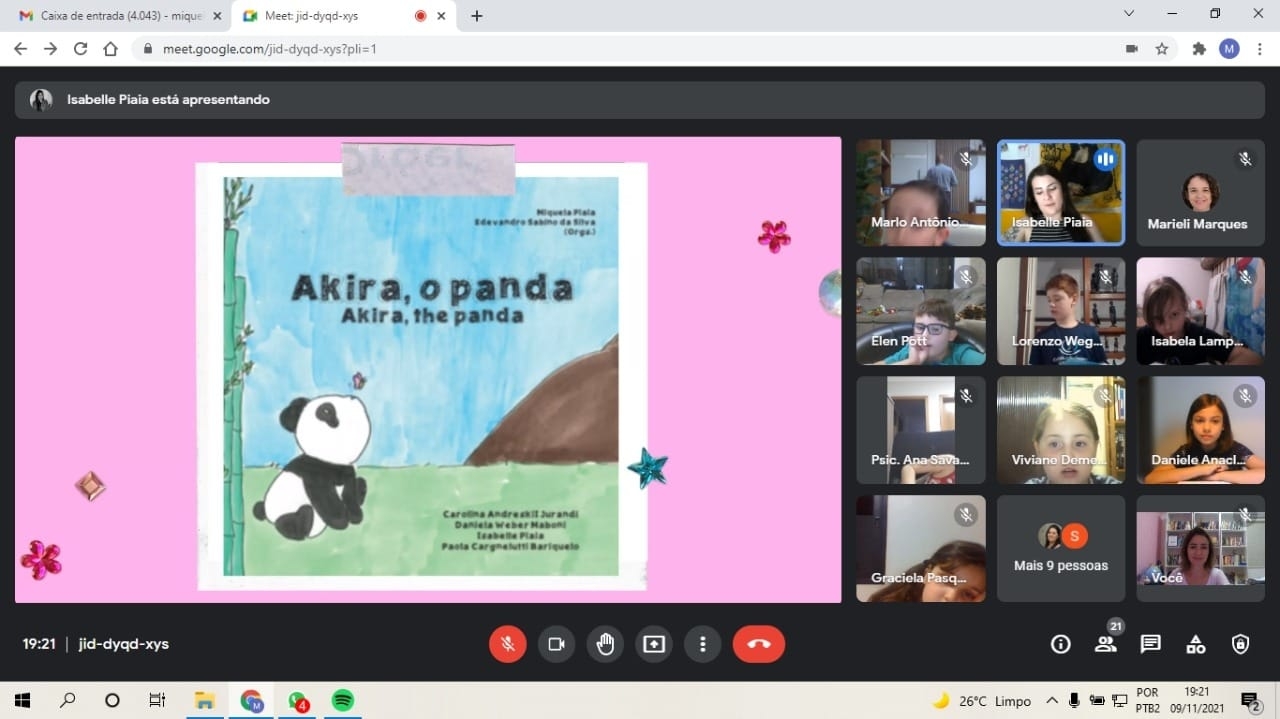Toggle the camera button off

pyautogui.click(x=556, y=644)
